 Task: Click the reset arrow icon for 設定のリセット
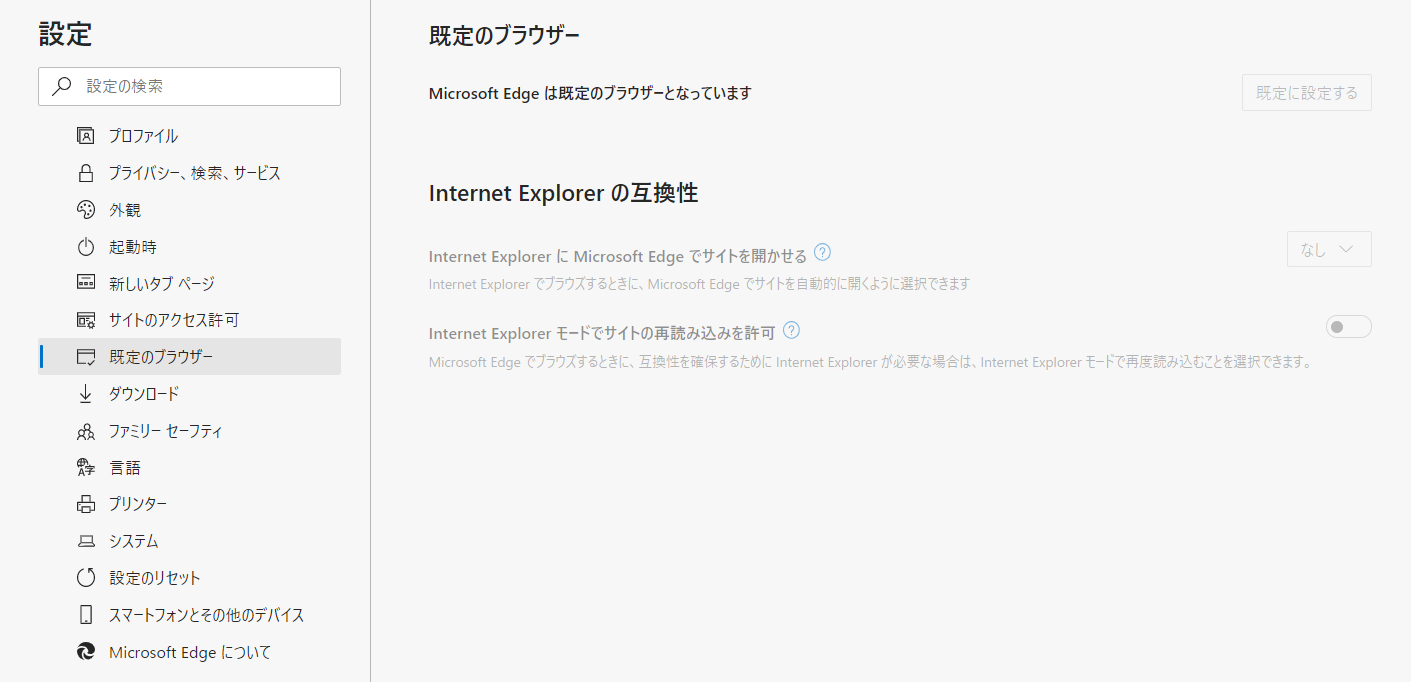[x=86, y=578]
